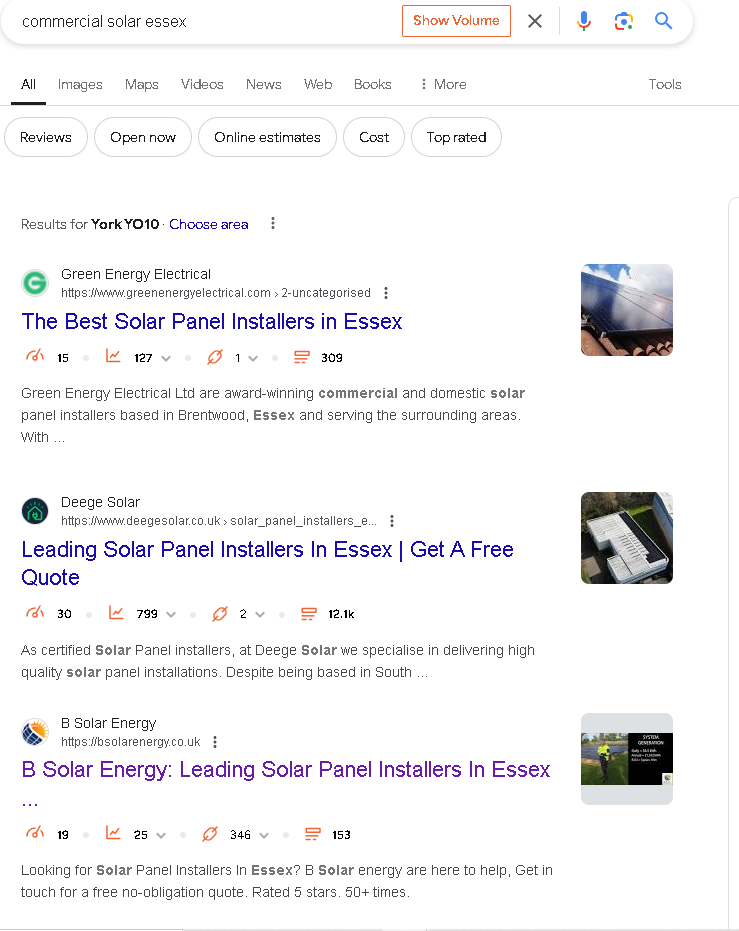This screenshot has height=931, width=739.
Task: Open the More search categories menu
Action: (442, 84)
